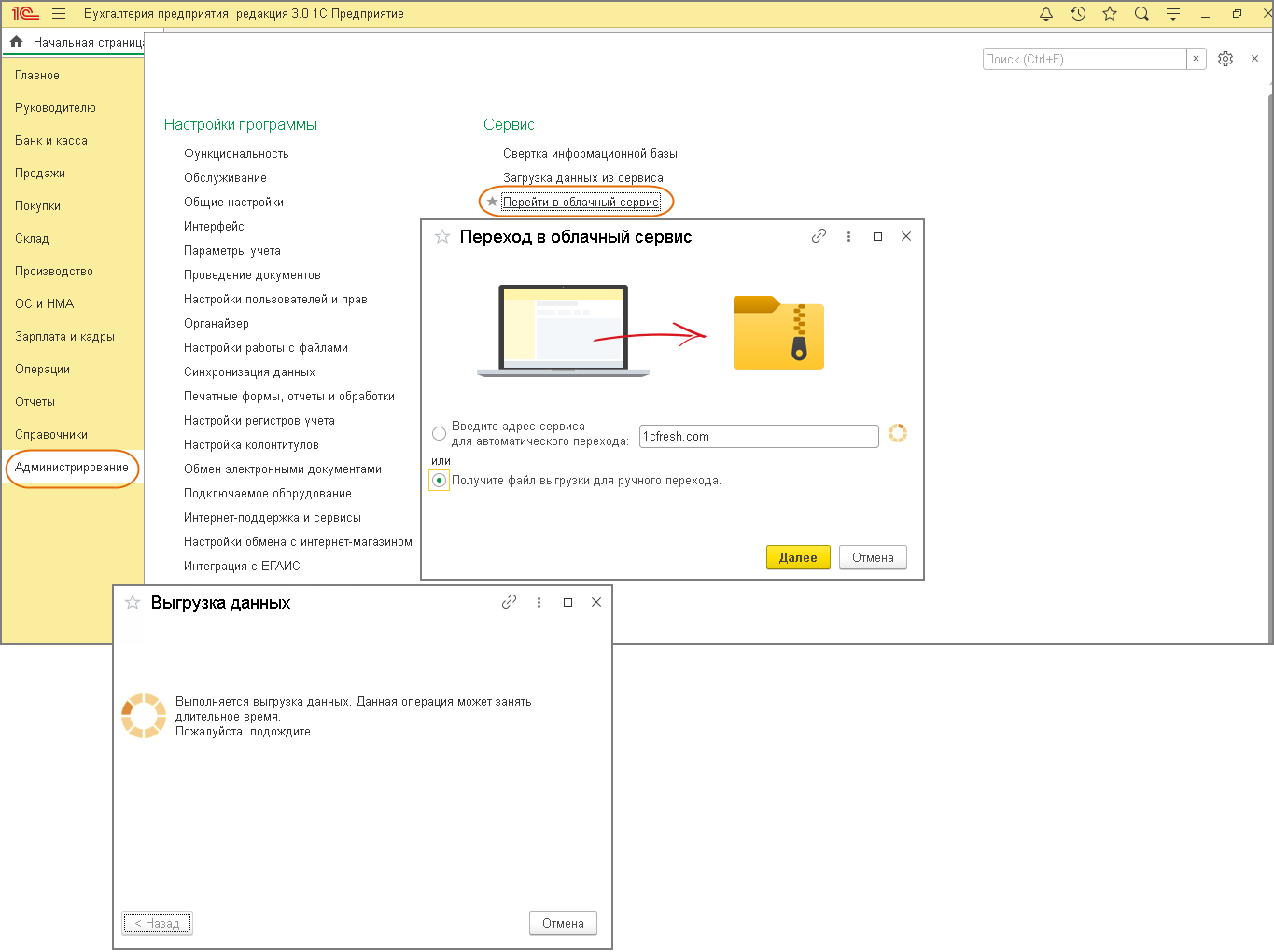Switch to the 'Начальная страница' tab
The image size is (1274, 952).
[x=89, y=42]
